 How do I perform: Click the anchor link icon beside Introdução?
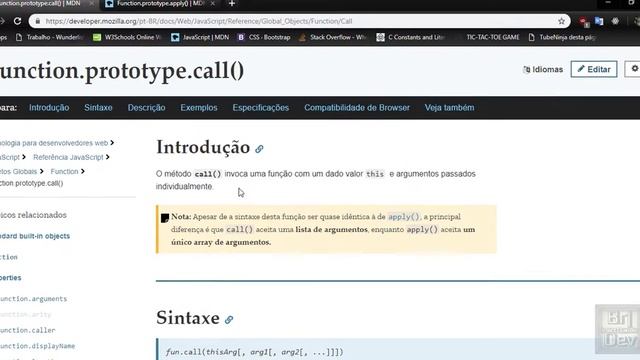click(259, 149)
